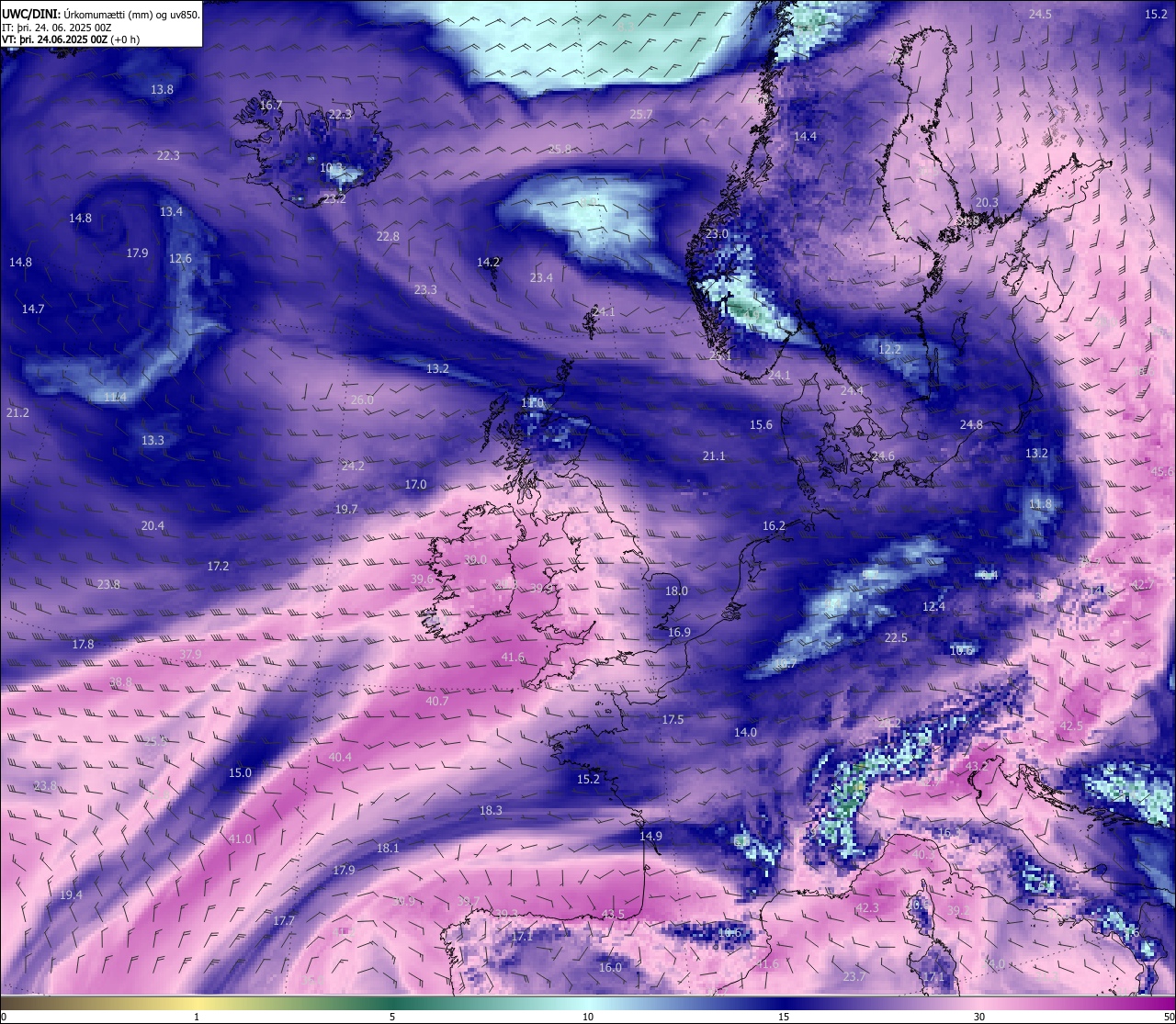
Task: Click the 24.2 map value
Action: pos(353,466)
